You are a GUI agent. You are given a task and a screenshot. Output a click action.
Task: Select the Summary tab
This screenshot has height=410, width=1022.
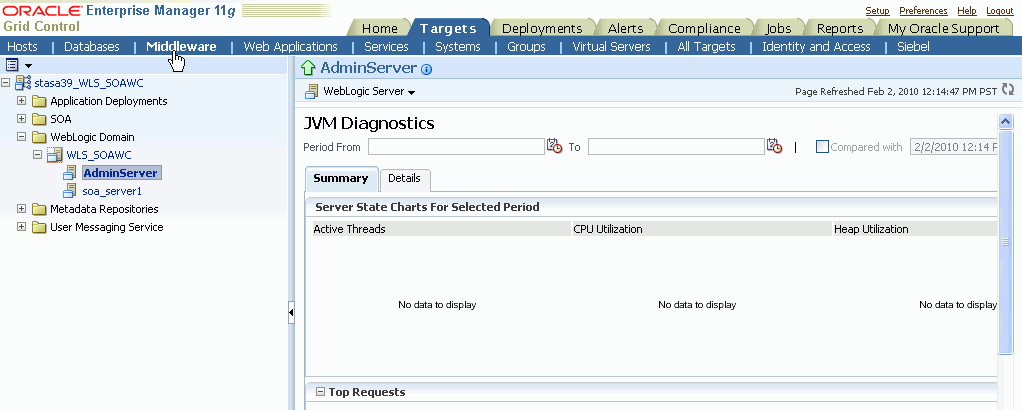[x=340, y=179]
